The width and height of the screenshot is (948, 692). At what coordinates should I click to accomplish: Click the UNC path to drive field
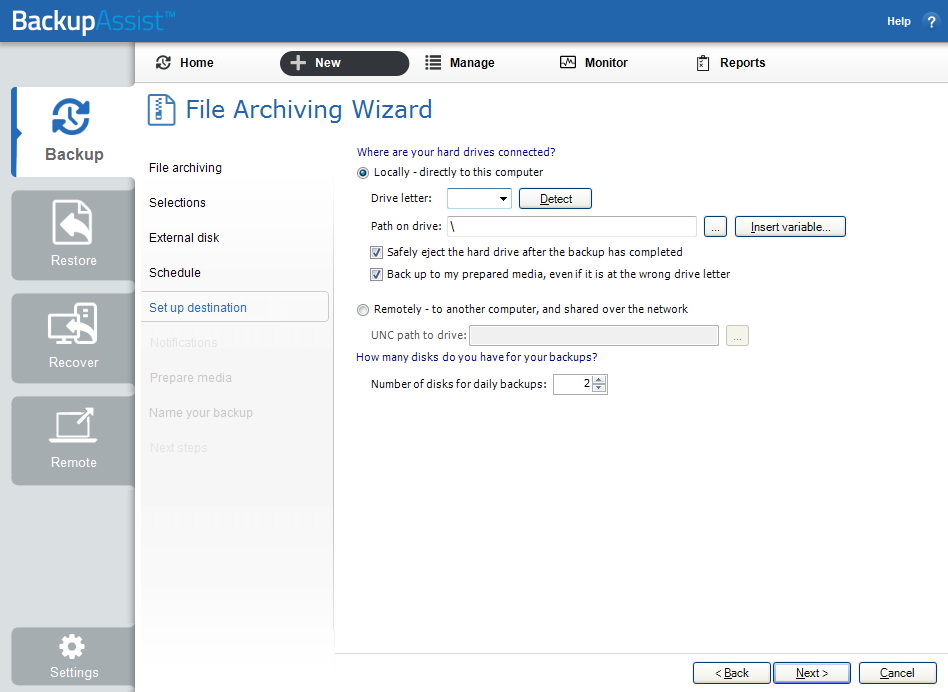pos(594,335)
